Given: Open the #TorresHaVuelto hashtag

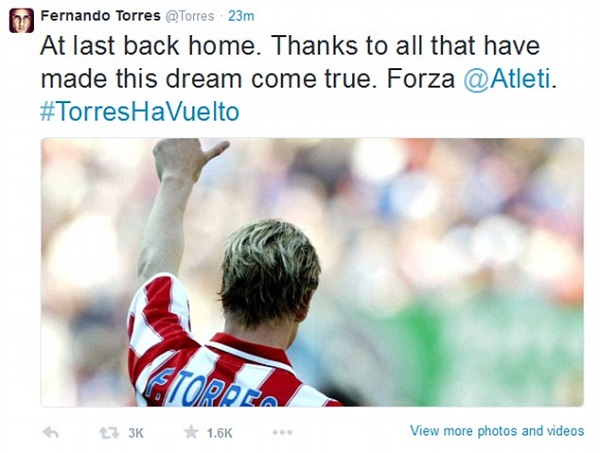Looking at the screenshot, I should pos(140,112).
